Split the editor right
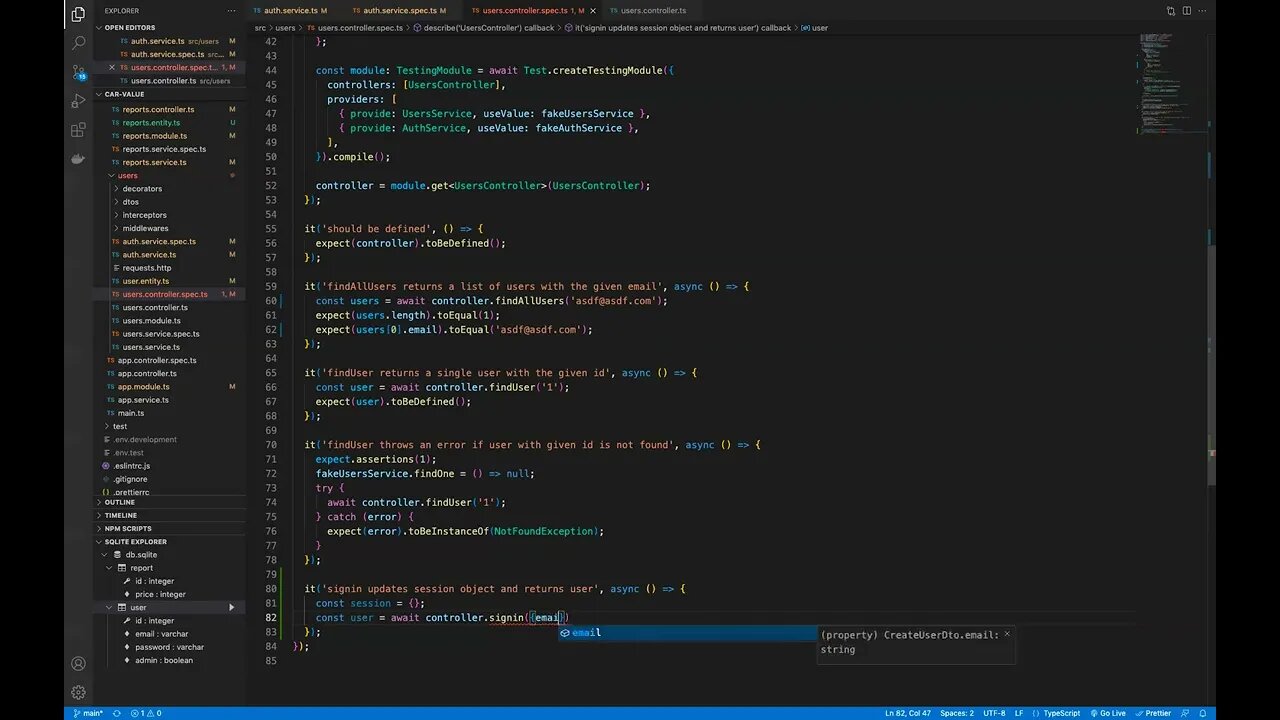1280x720 pixels. 1187,11
